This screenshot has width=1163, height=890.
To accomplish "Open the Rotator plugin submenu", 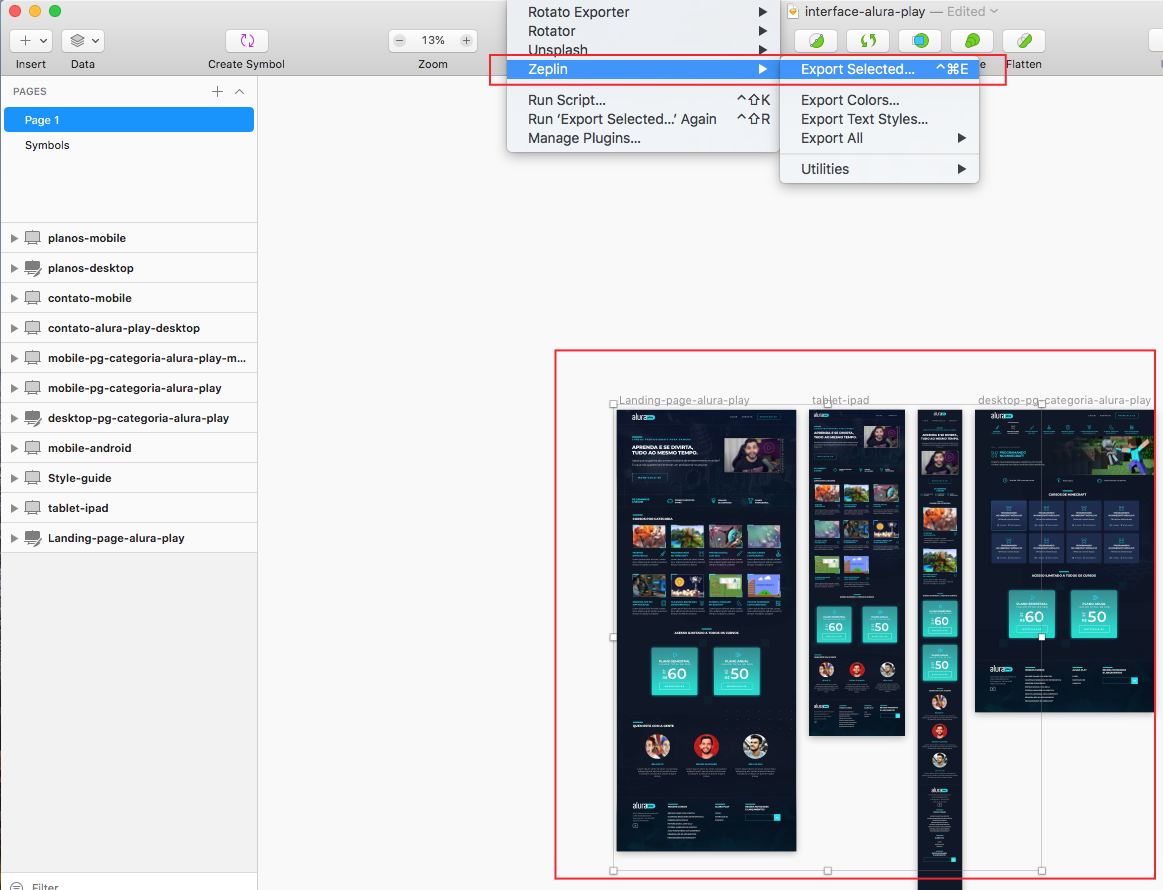I will 643,31.
